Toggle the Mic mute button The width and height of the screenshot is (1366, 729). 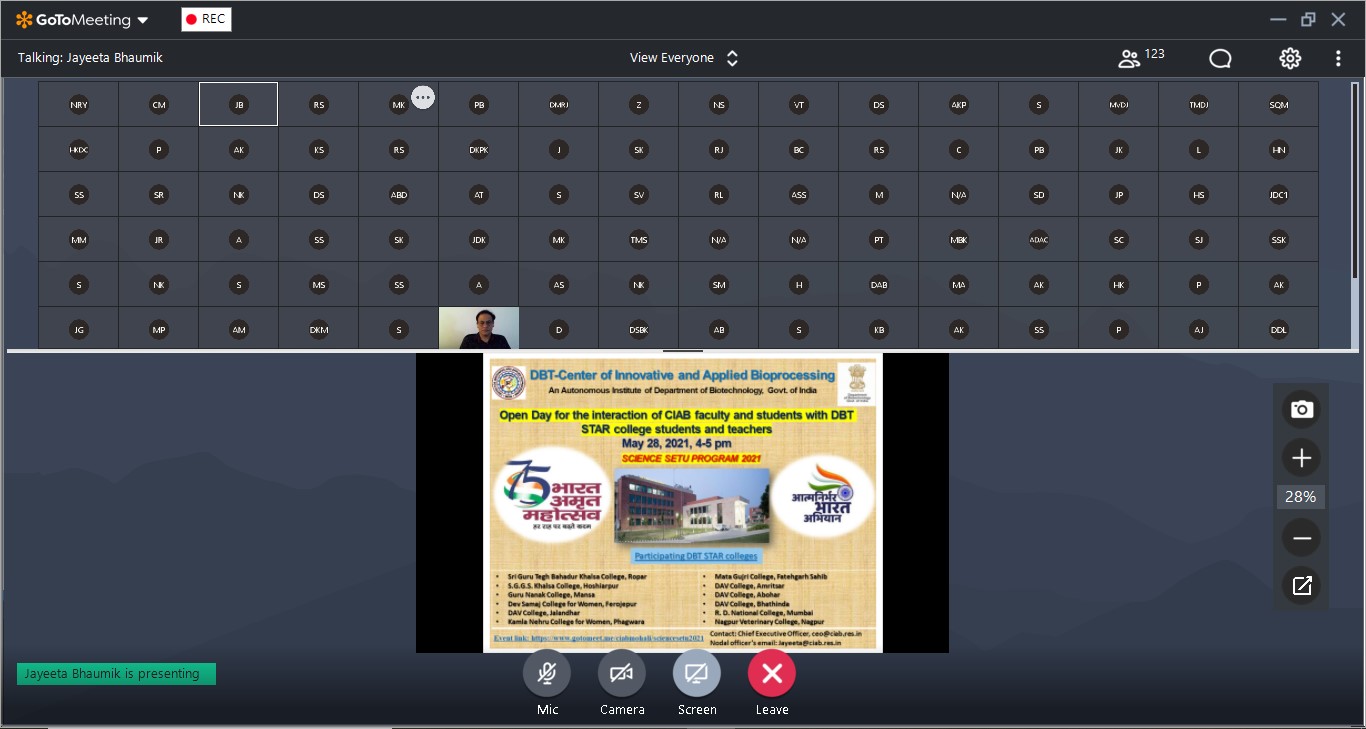(547, 673)
